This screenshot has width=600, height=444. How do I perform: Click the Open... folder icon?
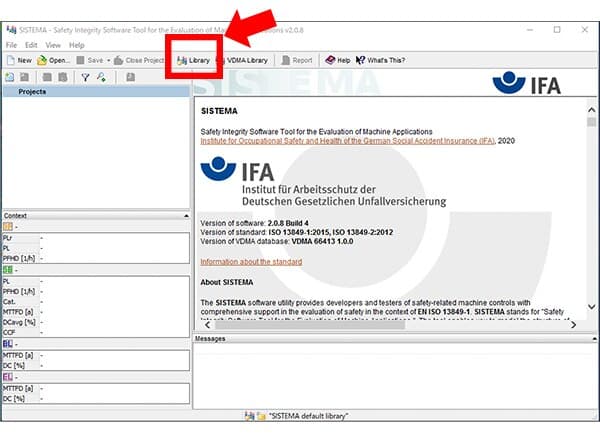tap(42, 60)
